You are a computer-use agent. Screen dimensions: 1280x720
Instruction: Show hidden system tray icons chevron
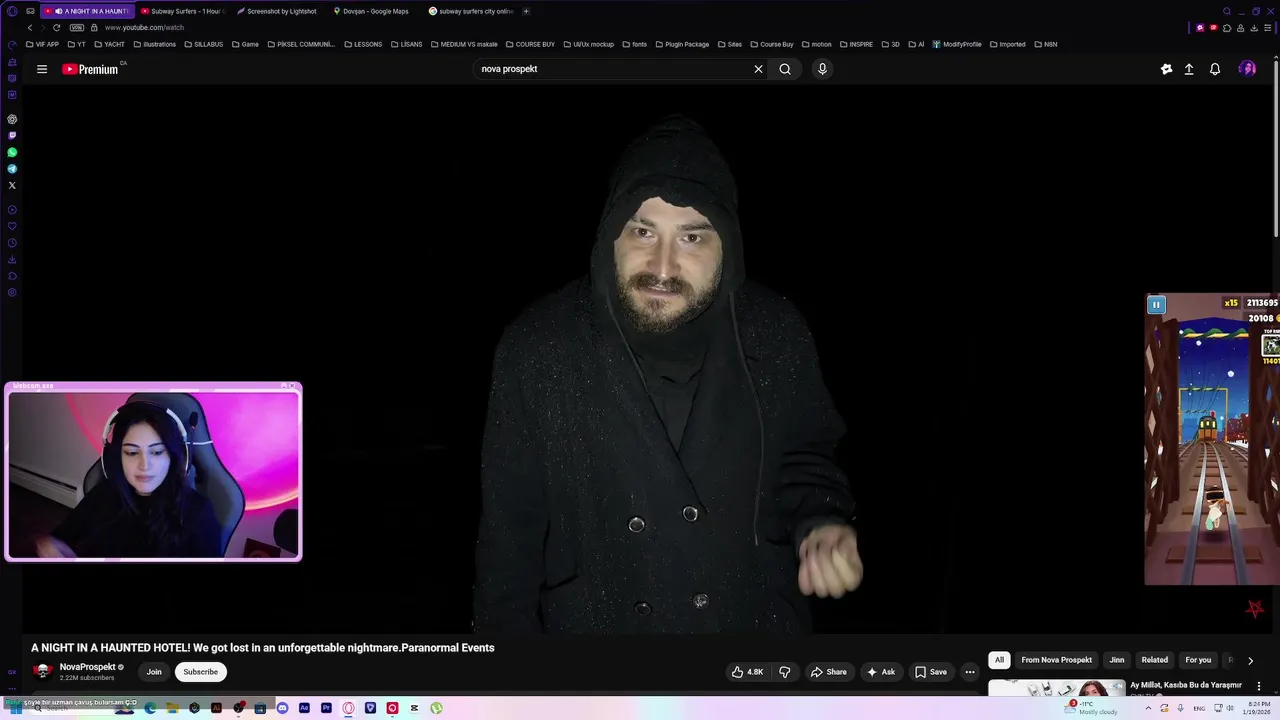pyautogui.click(x=1148, y=708)
